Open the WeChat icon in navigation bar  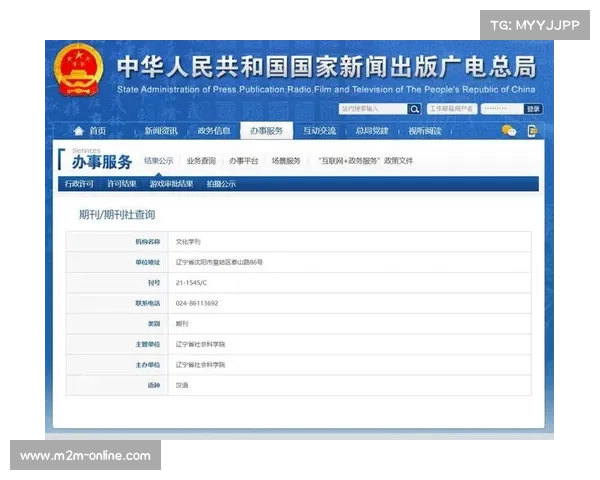point(509,131)
